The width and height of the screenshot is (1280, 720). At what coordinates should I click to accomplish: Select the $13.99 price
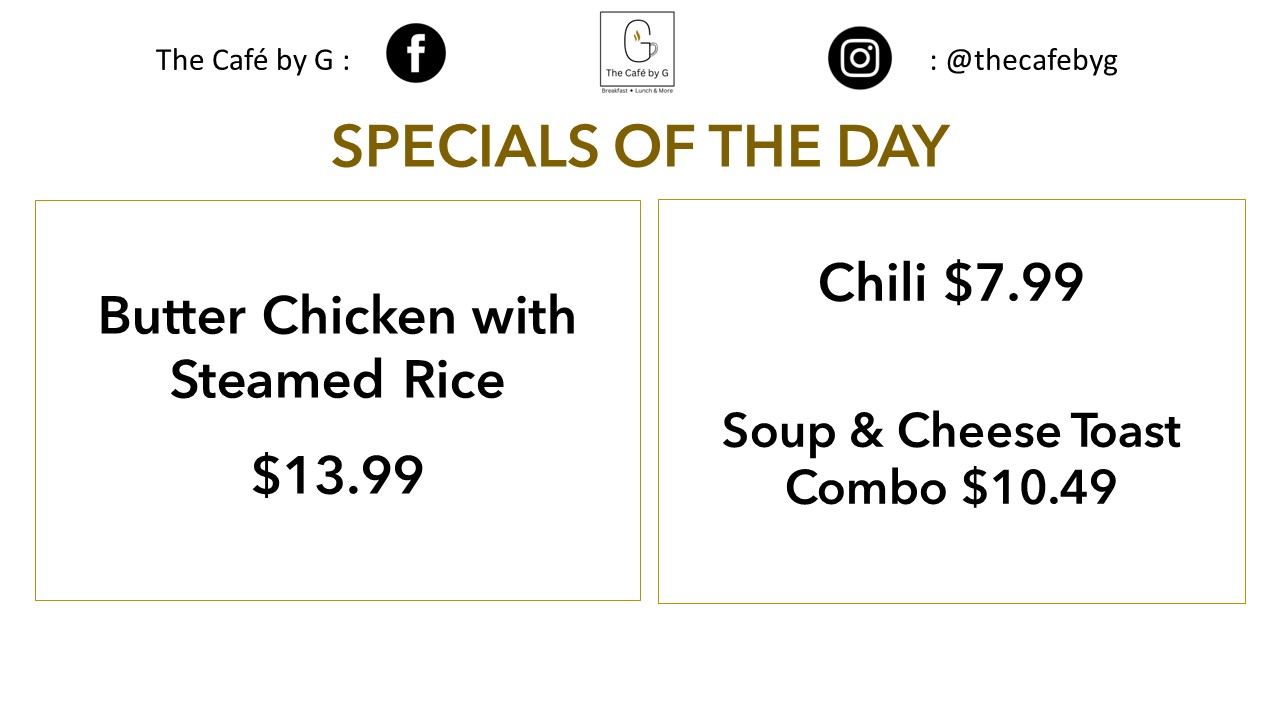pyautogui.click(x=337, y=475)
